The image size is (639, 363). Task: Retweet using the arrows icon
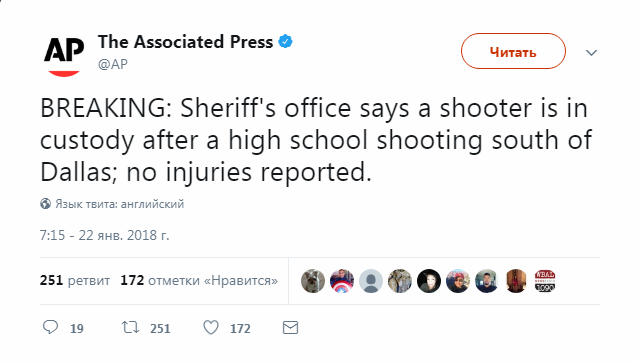point(130,327)
